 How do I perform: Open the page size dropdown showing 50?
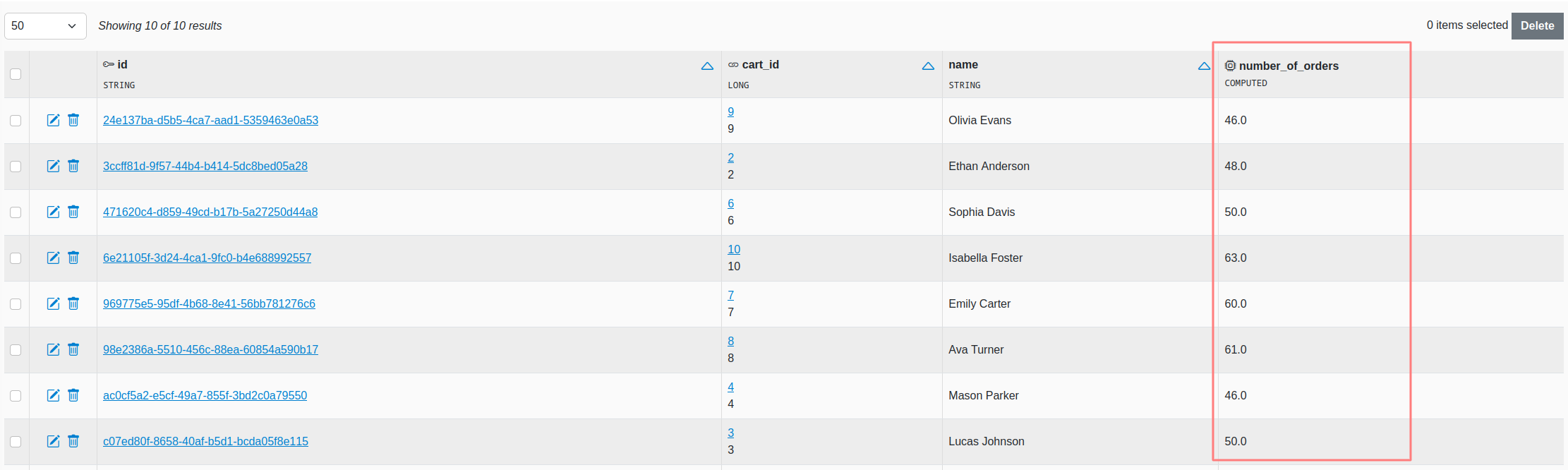point(45,26)
